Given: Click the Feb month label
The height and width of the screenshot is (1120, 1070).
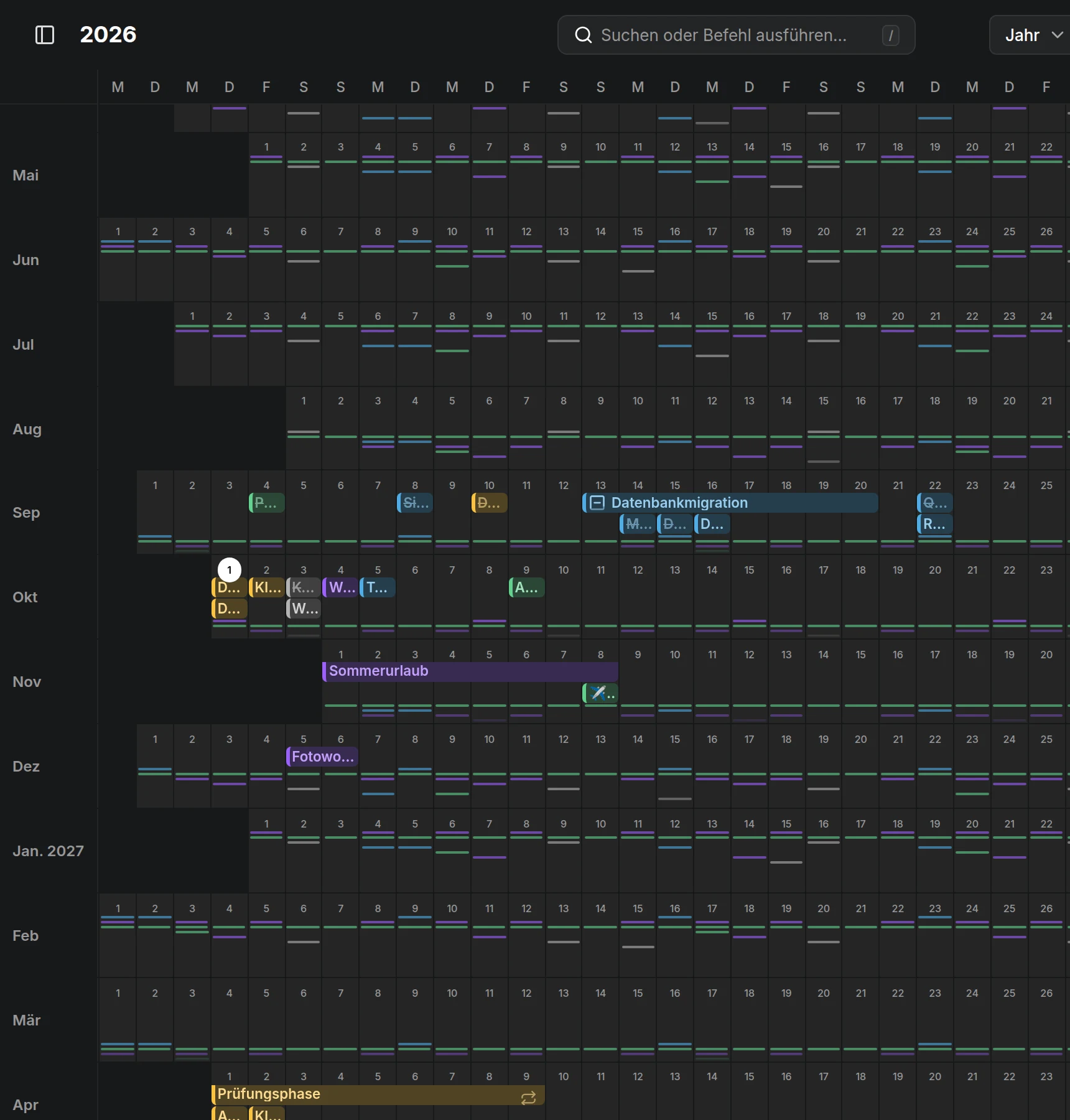Looking at the screenshot, I should tap(26, 936).
